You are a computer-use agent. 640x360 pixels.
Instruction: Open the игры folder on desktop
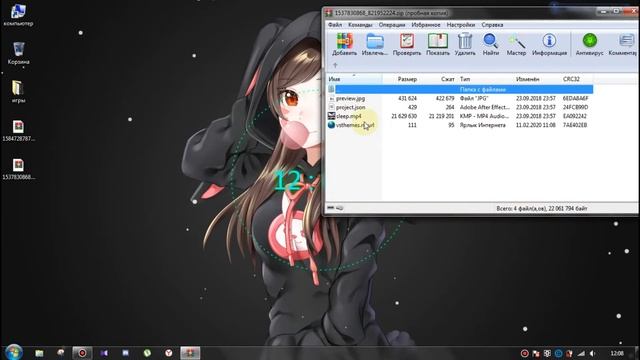(x=18, y=91)
